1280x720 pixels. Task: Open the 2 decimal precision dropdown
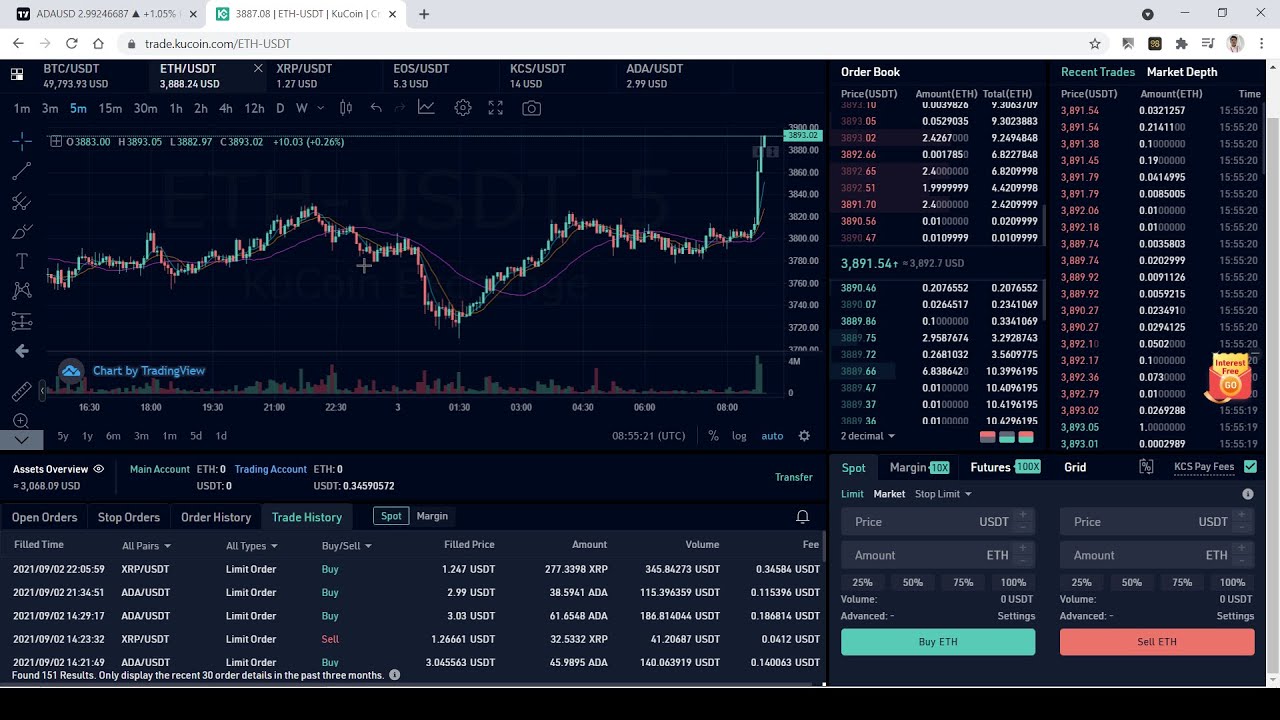point(868,436)
